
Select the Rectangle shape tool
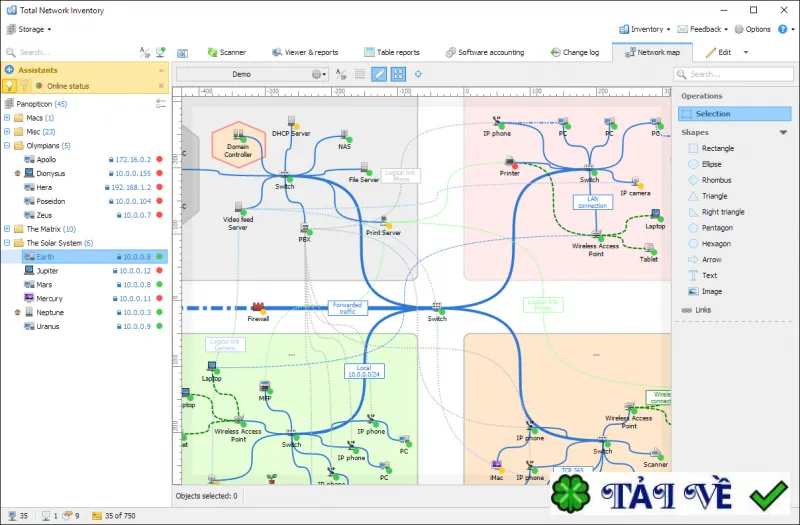tap(711, 148)
